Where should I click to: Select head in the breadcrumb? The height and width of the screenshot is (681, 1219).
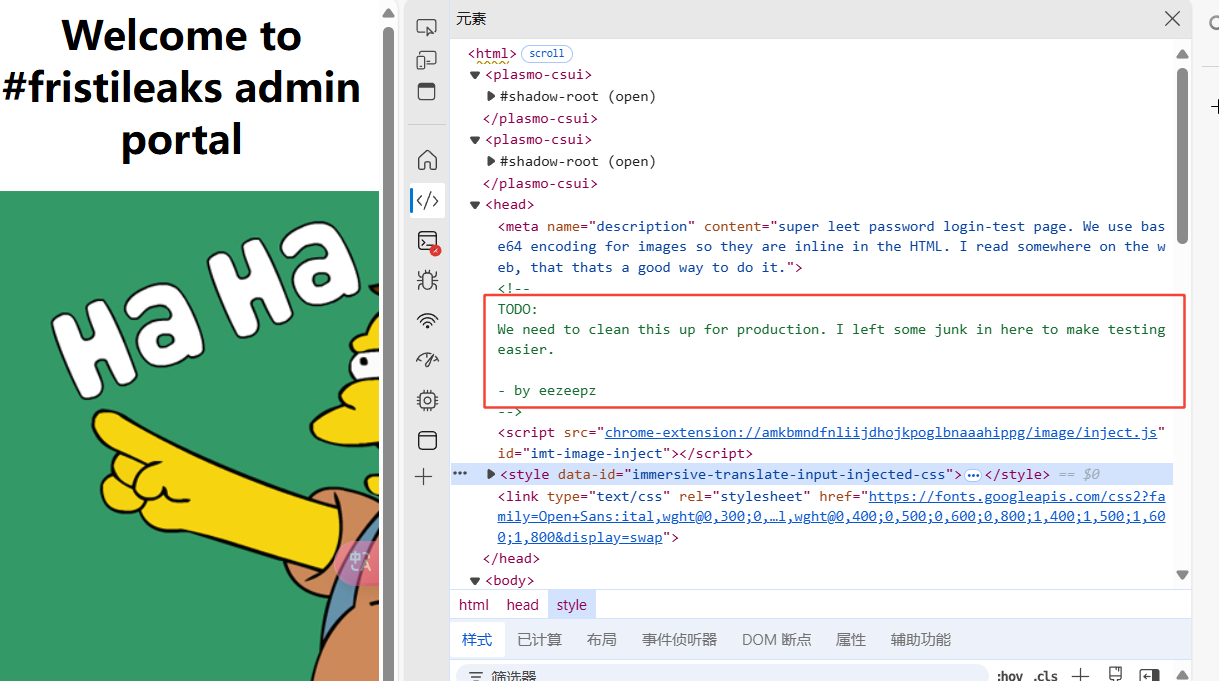pos(522,605)
